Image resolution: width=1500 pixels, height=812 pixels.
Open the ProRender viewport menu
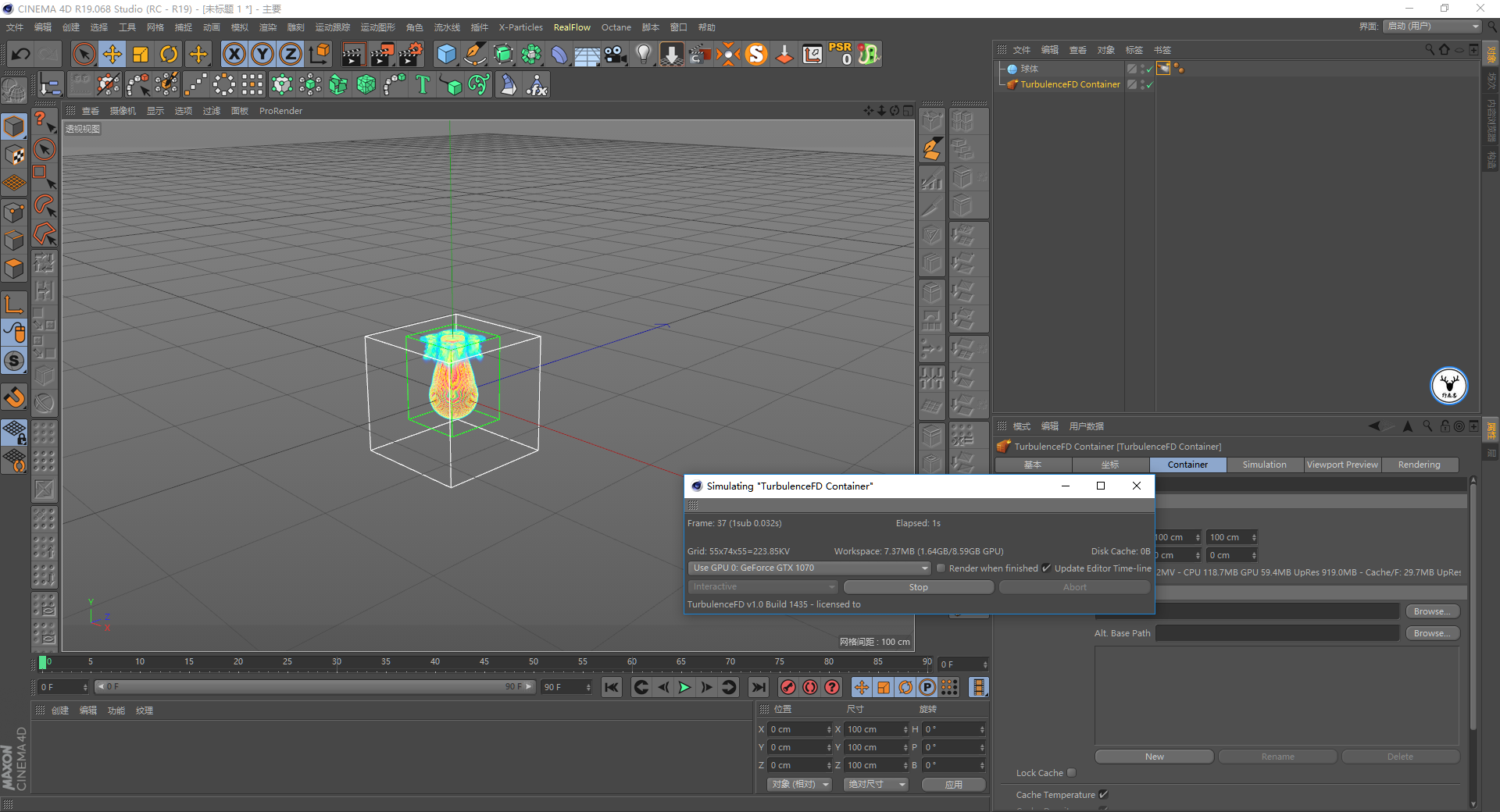280,111
